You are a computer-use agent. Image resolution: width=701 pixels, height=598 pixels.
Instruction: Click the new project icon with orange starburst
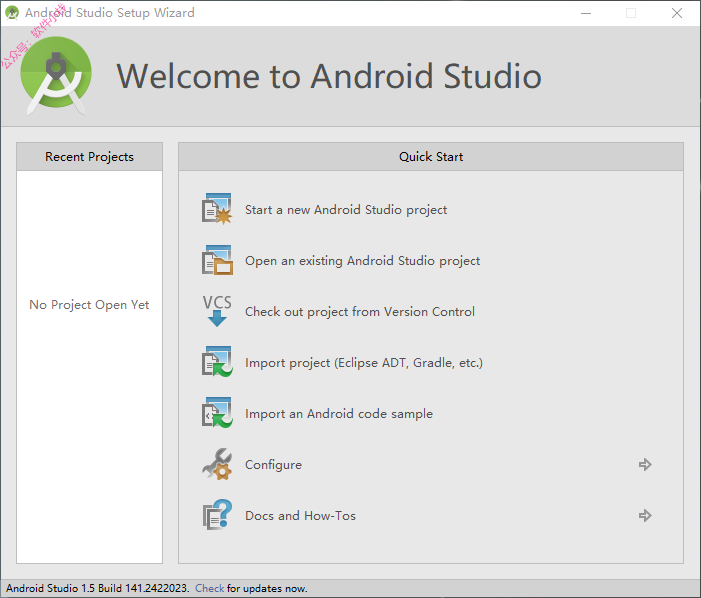tap(217, 209)
